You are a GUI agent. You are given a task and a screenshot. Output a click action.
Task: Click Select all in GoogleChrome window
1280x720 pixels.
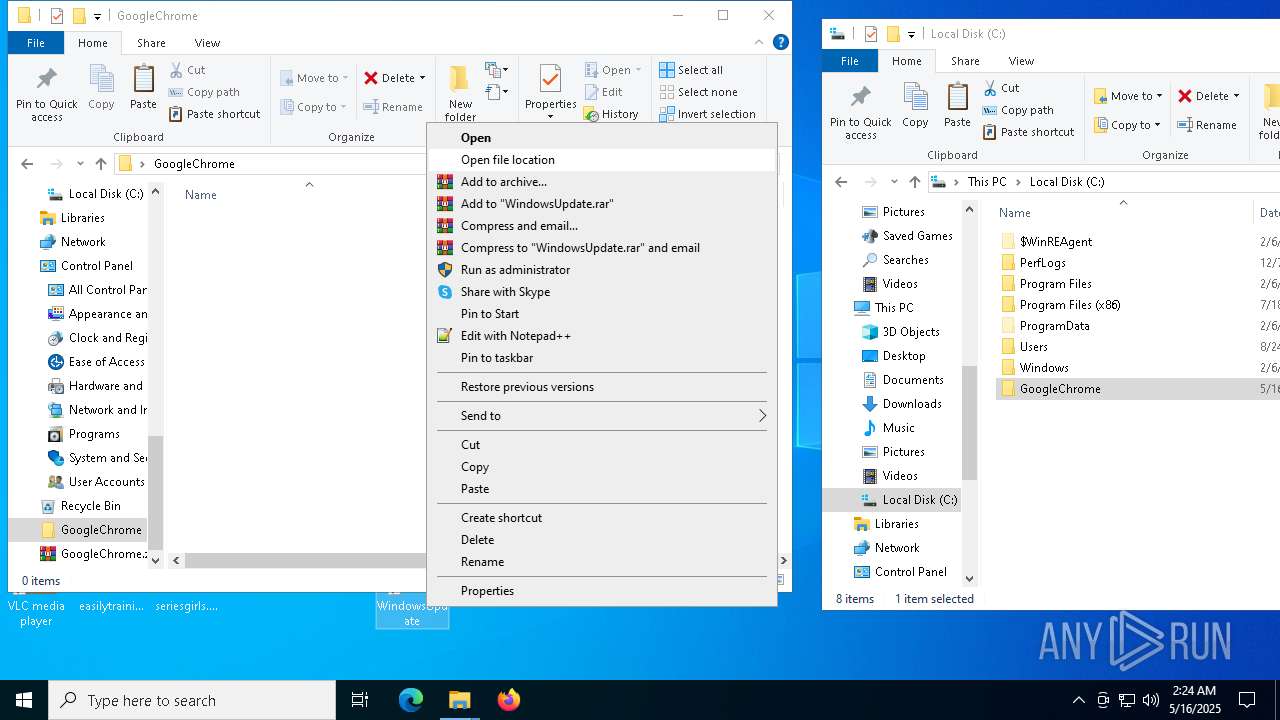(691, 70)
